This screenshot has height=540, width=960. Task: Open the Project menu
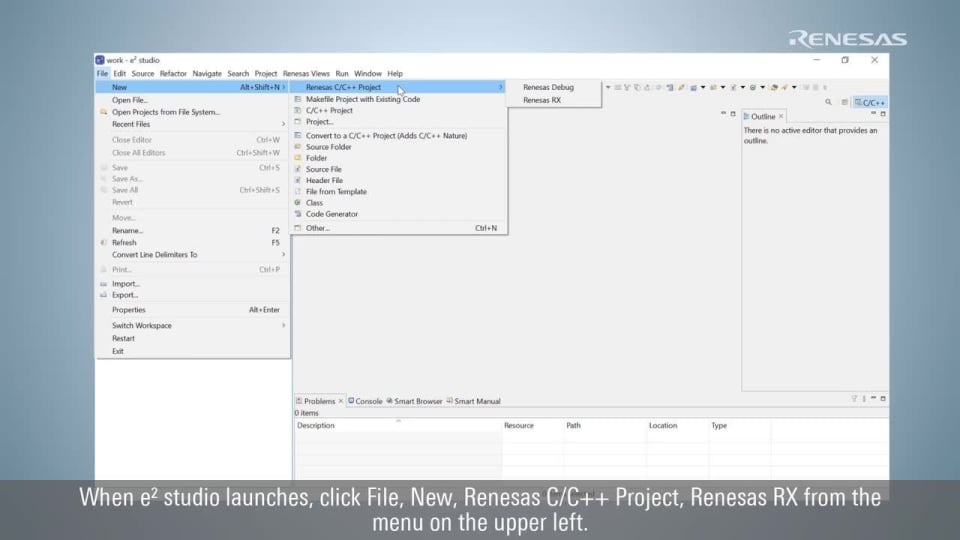point(266,73)
